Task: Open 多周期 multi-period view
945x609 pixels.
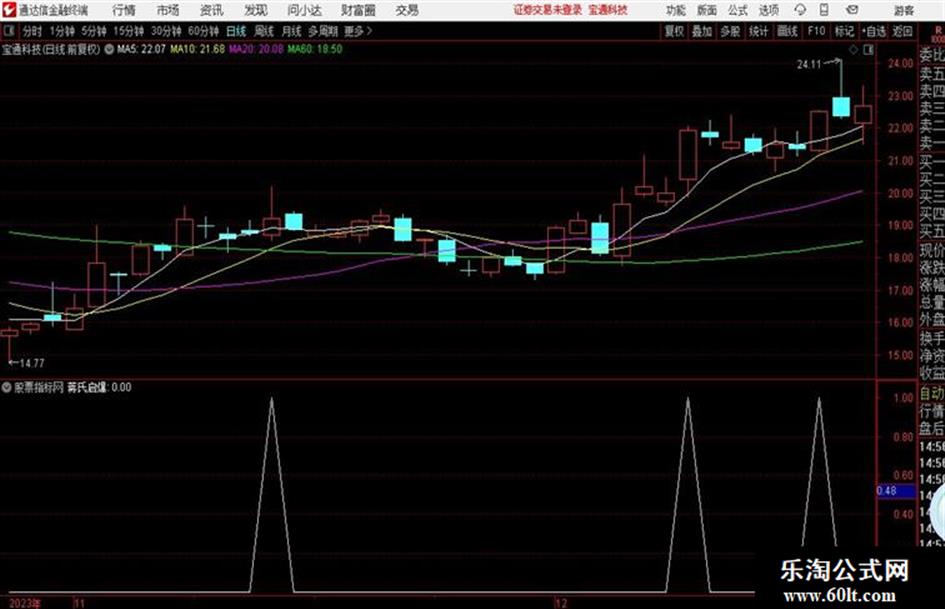Action: [x=323, y=31]
